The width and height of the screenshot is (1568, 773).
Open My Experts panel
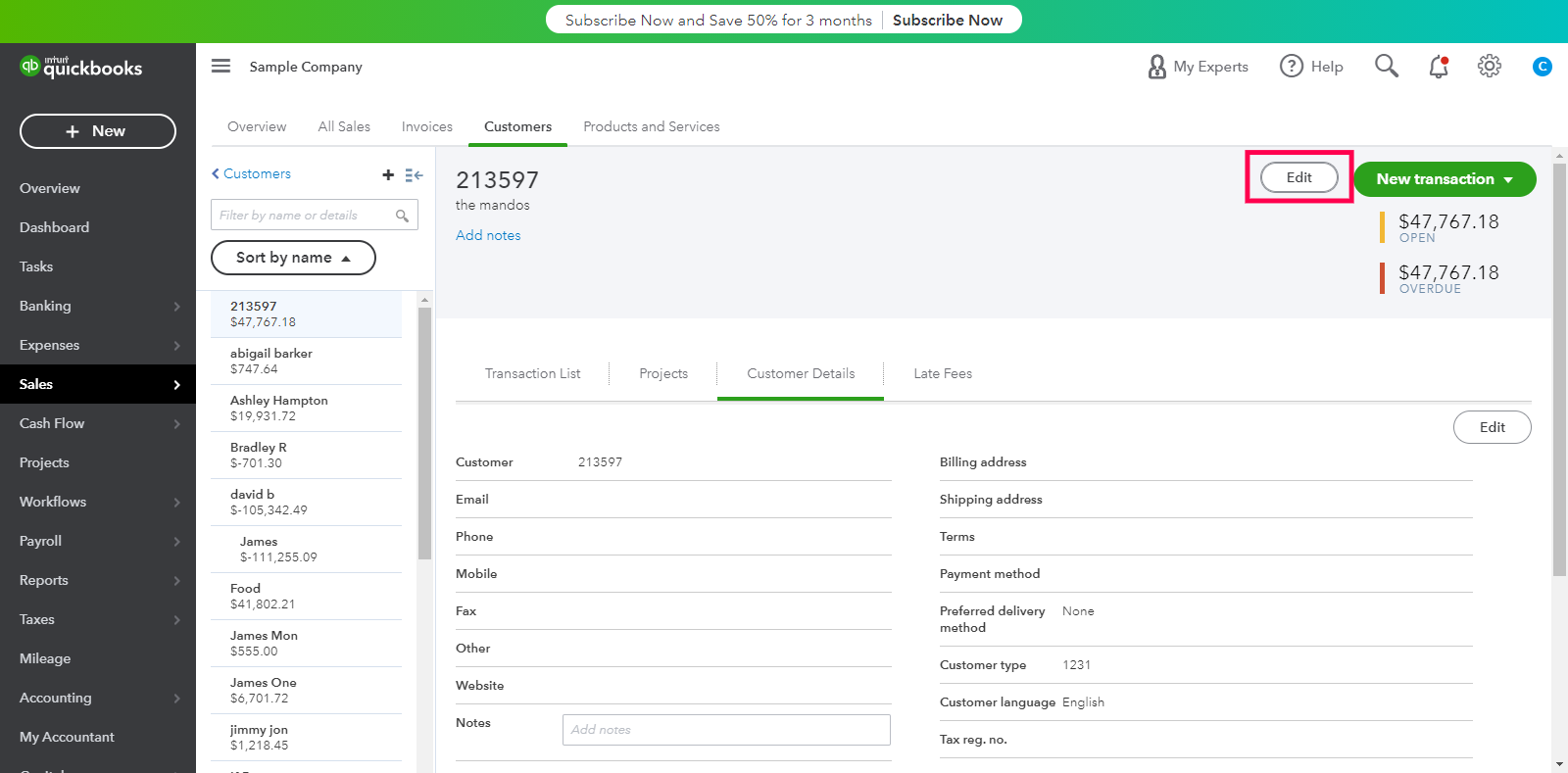(1198, 67)
